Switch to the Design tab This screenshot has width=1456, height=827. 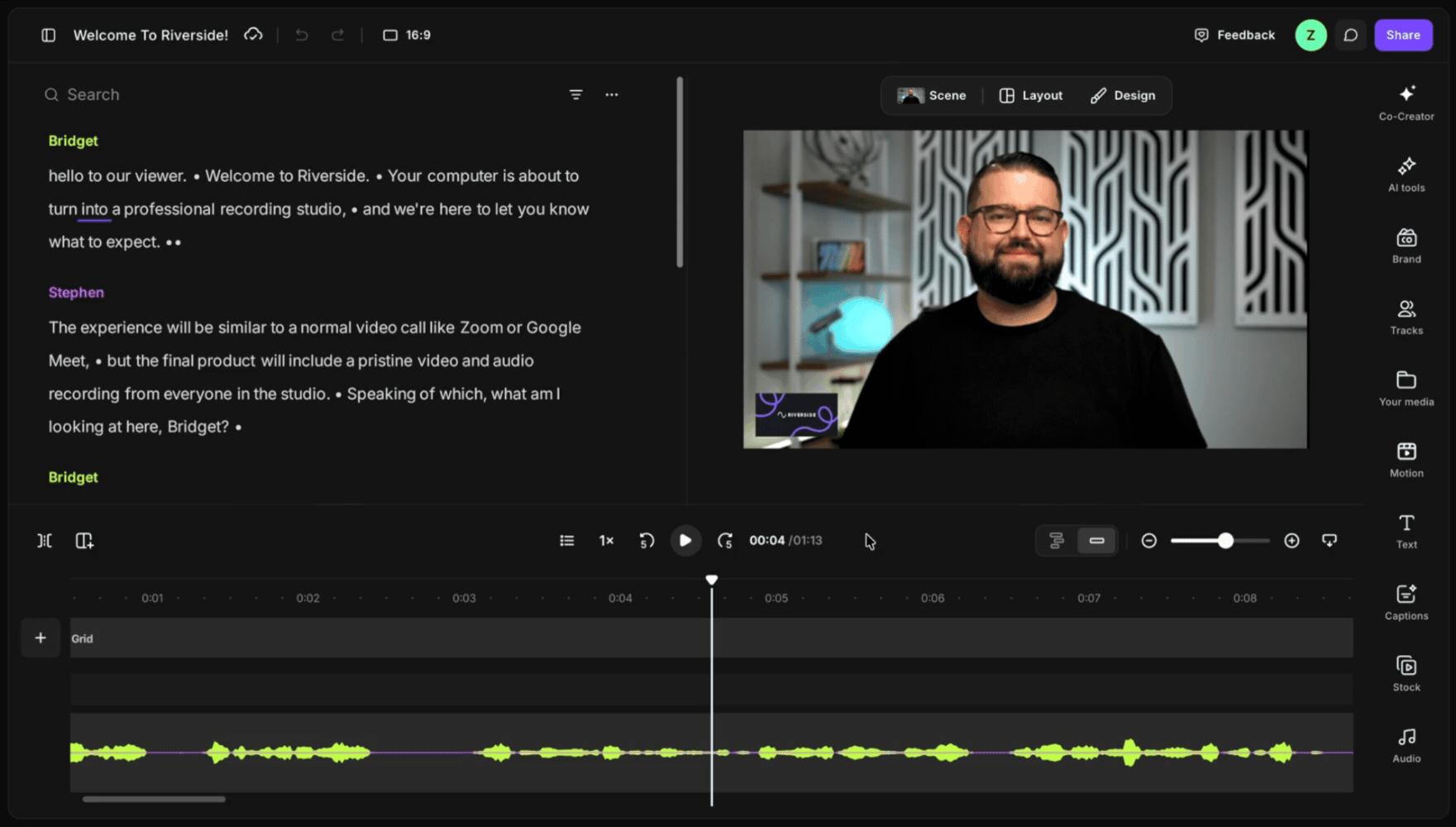1123,95
